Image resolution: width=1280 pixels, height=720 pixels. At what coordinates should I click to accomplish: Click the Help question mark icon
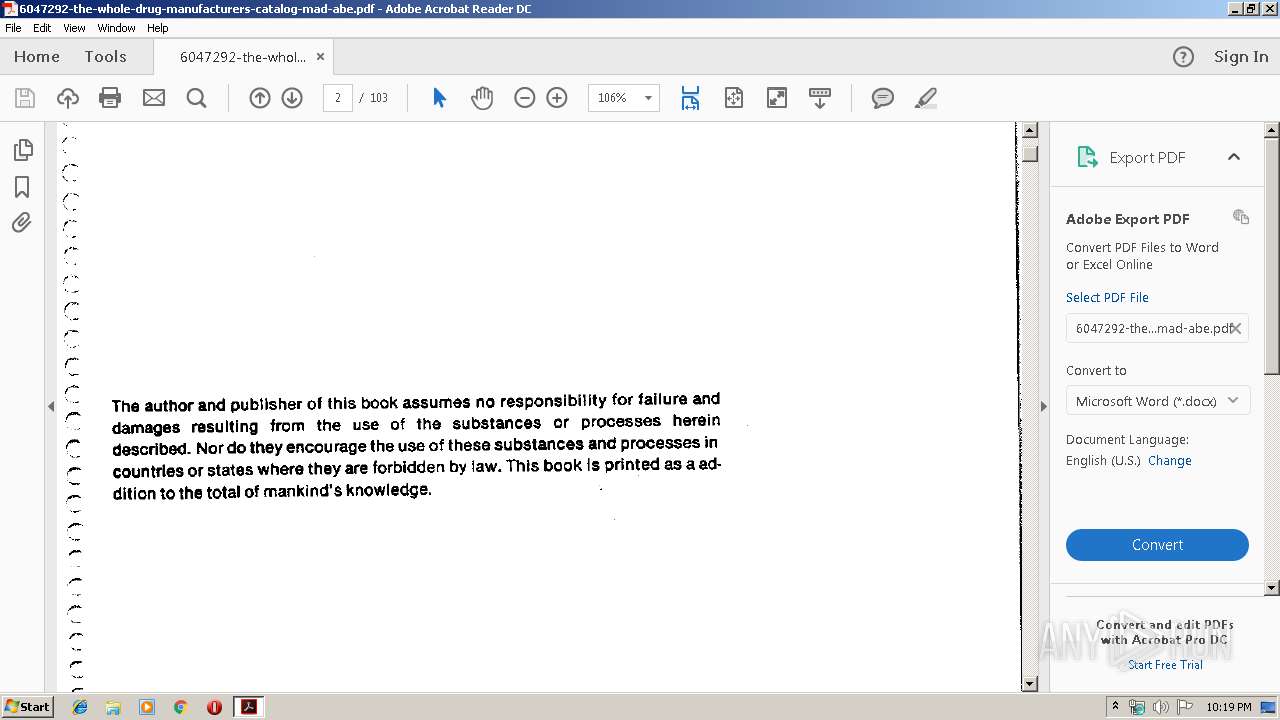point(1183,57)
